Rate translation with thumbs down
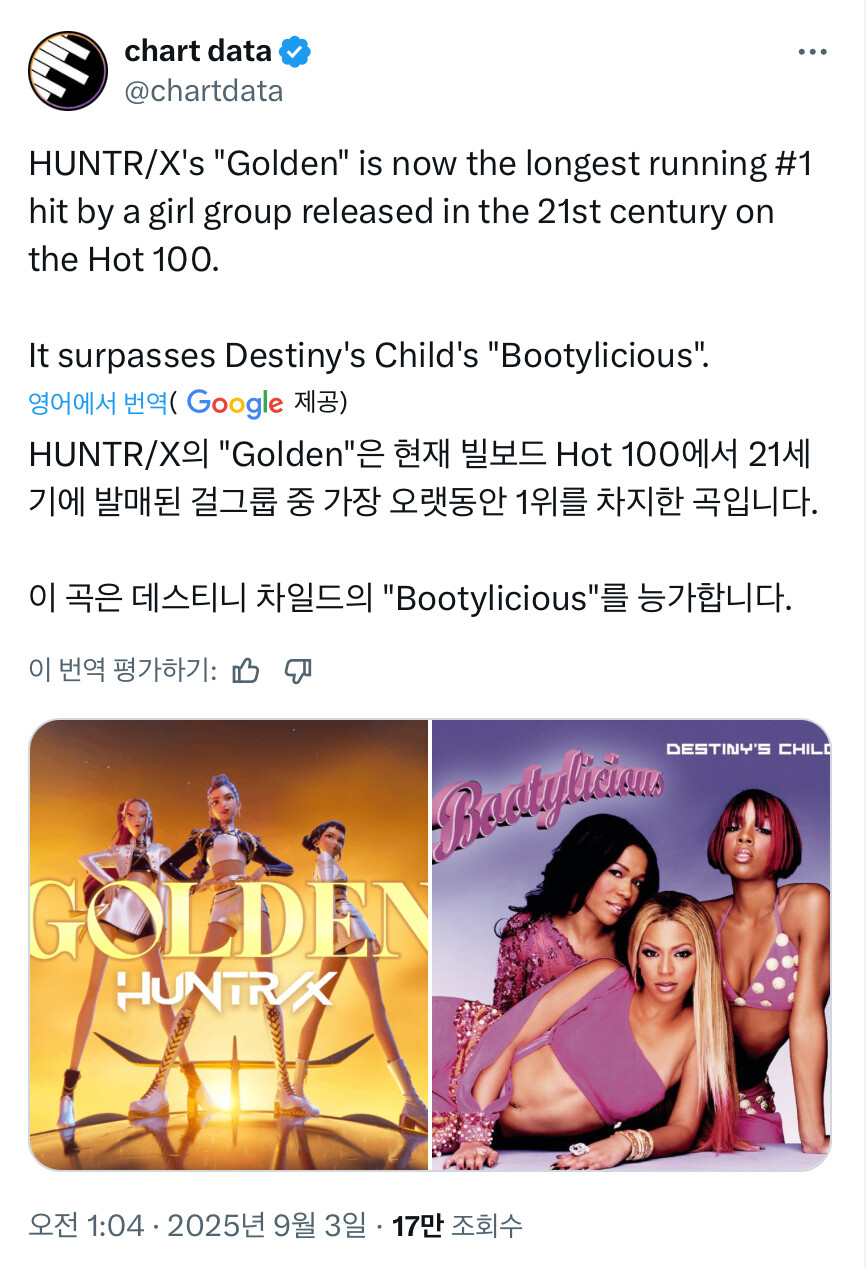 click(x=298, y=671)
